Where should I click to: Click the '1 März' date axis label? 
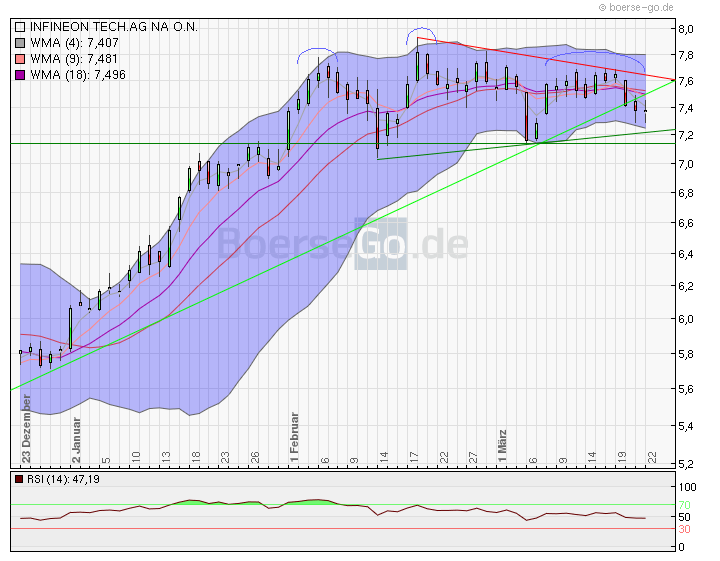point(503,446)
